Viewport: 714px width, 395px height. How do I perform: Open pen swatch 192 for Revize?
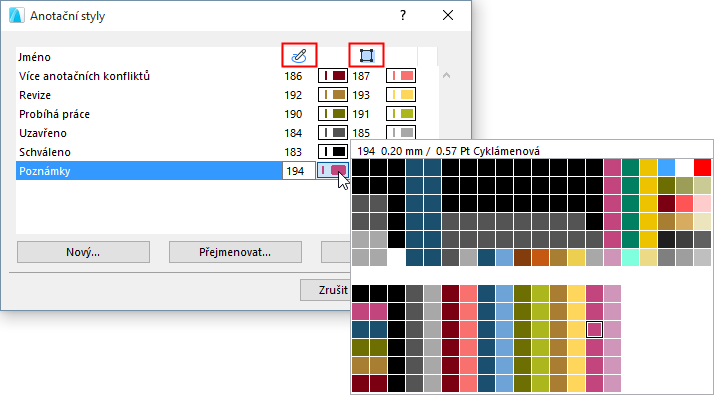(x=333, y=95)
